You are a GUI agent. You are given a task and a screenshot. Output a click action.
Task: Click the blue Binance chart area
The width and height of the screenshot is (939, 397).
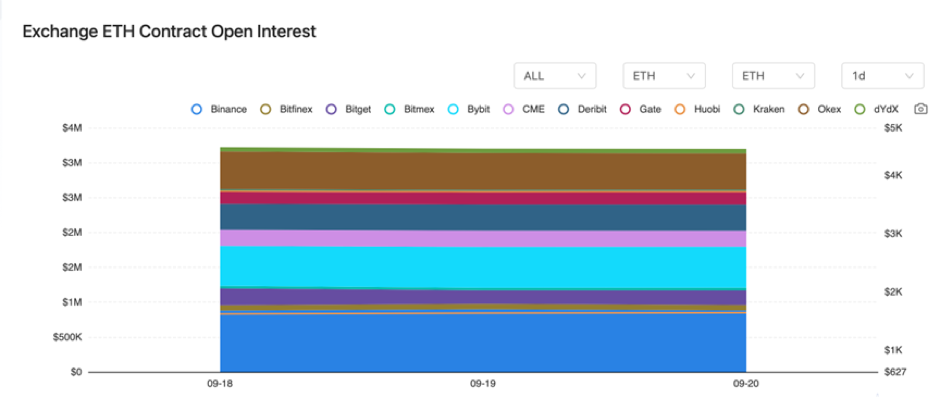483,343
